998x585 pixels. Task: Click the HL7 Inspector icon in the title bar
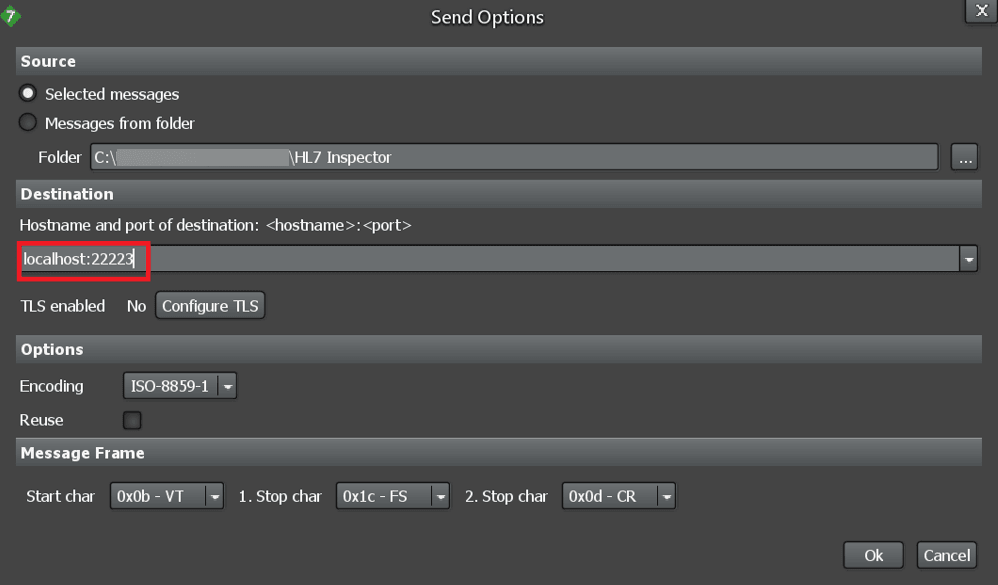point(12,16)
